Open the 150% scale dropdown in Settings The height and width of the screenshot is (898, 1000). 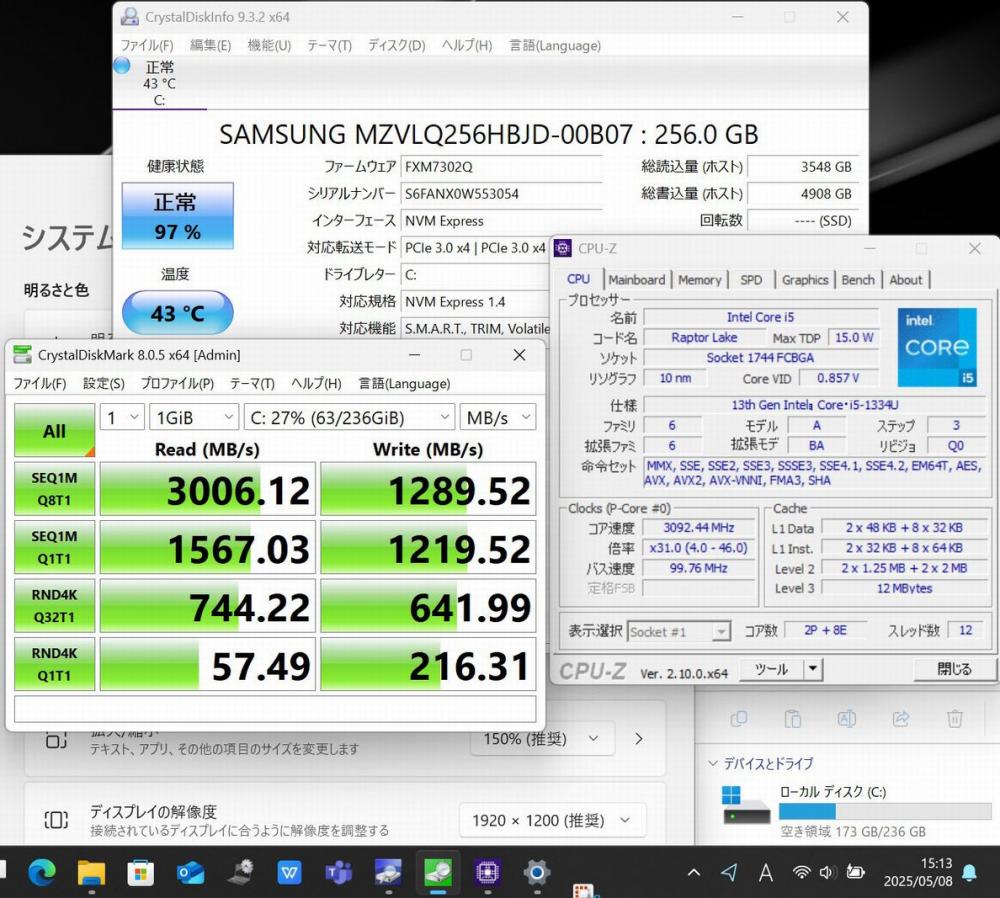pyautogui.click(x=543, y=739)
